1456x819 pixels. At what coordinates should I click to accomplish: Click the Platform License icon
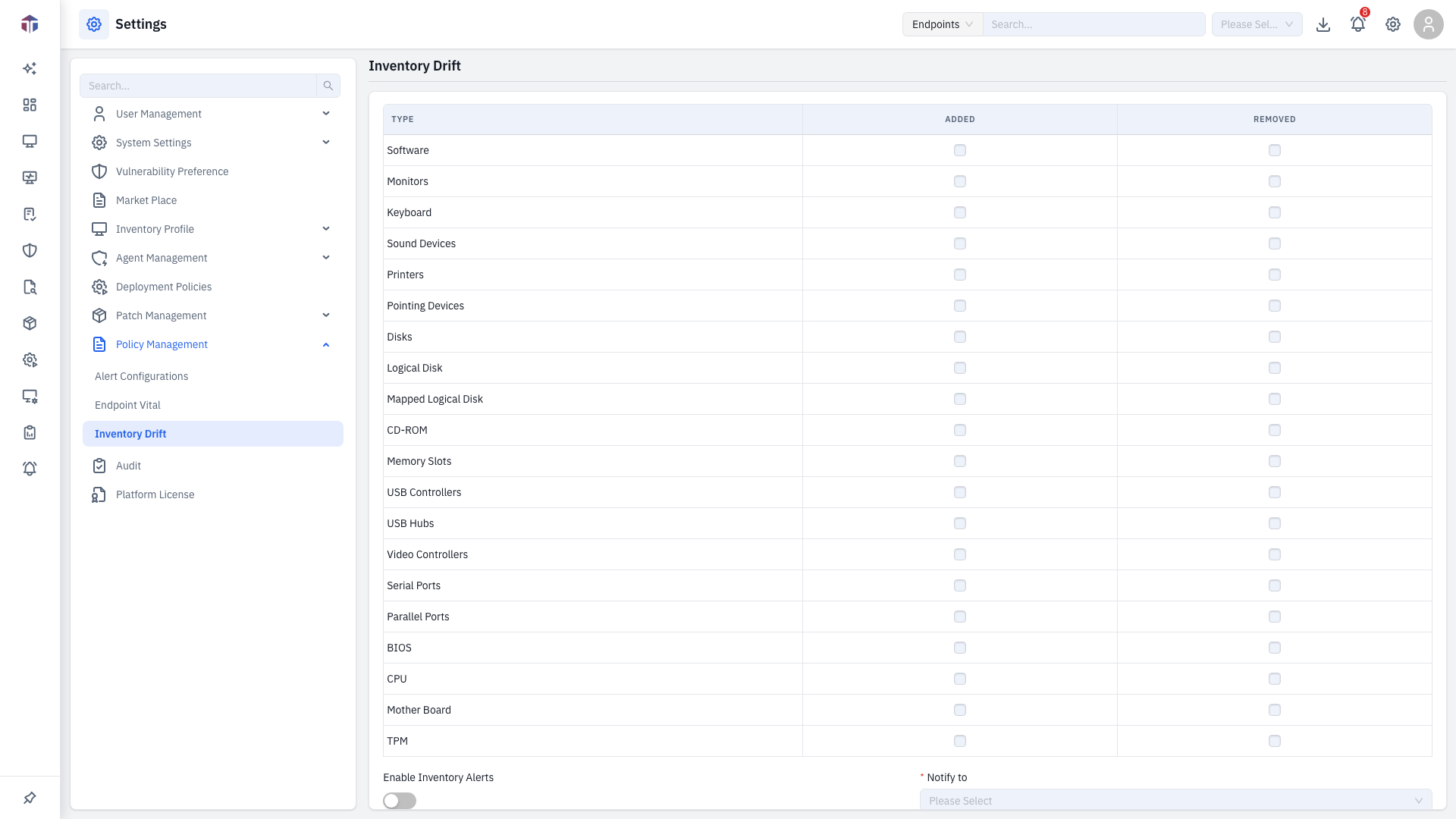coord(99,494)
